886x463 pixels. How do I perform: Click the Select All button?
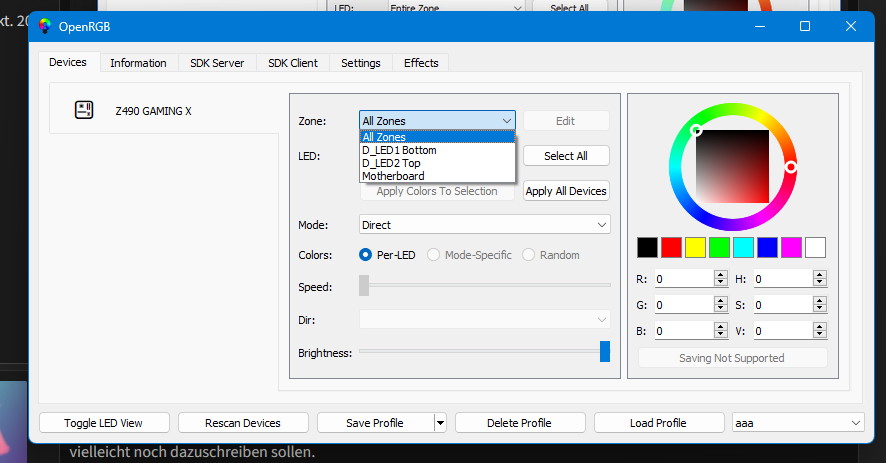point(566,155)
